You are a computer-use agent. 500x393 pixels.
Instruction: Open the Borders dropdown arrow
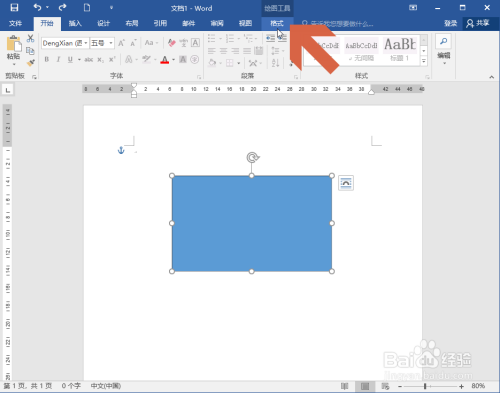pos(239,63)
